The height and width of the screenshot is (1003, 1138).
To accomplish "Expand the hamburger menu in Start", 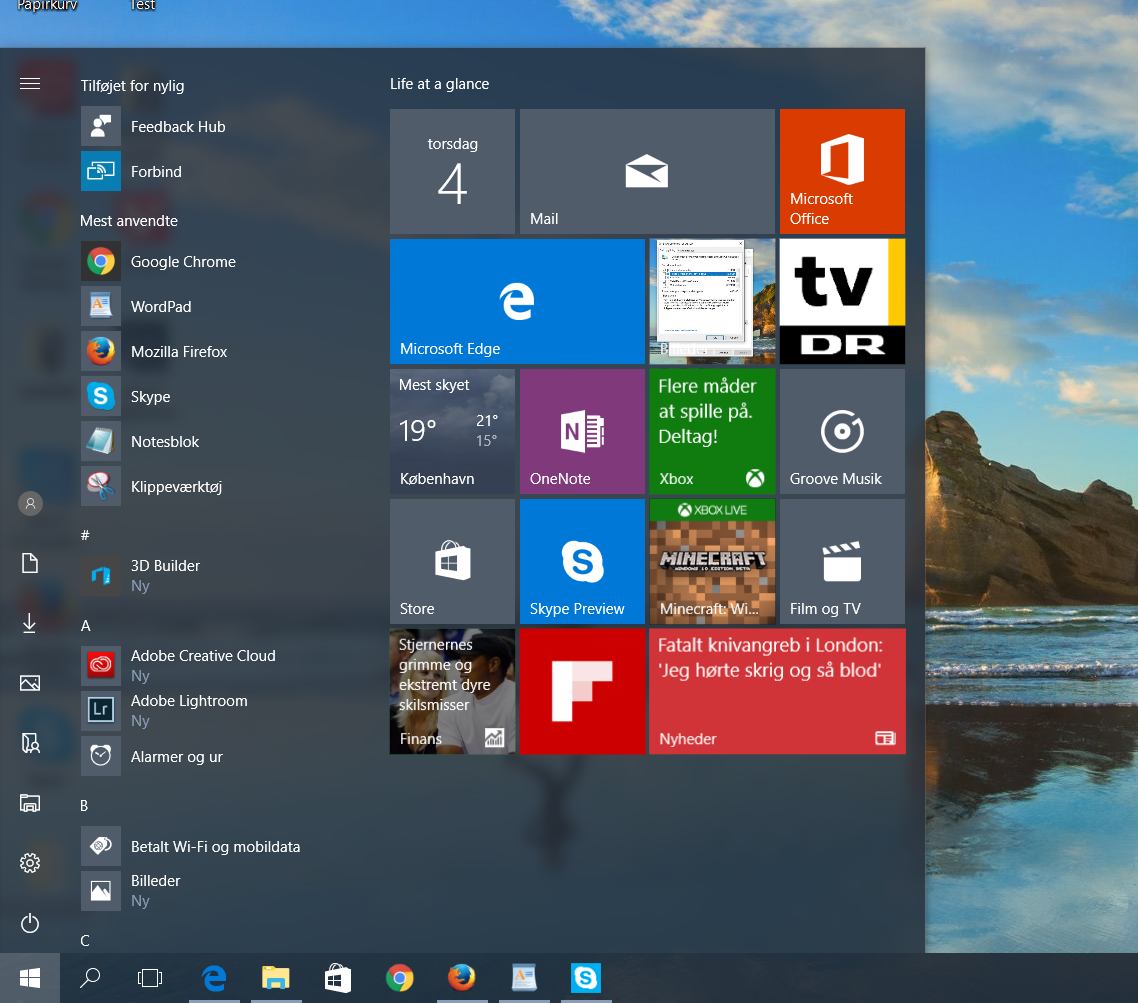I will click(x=30, y=83).
